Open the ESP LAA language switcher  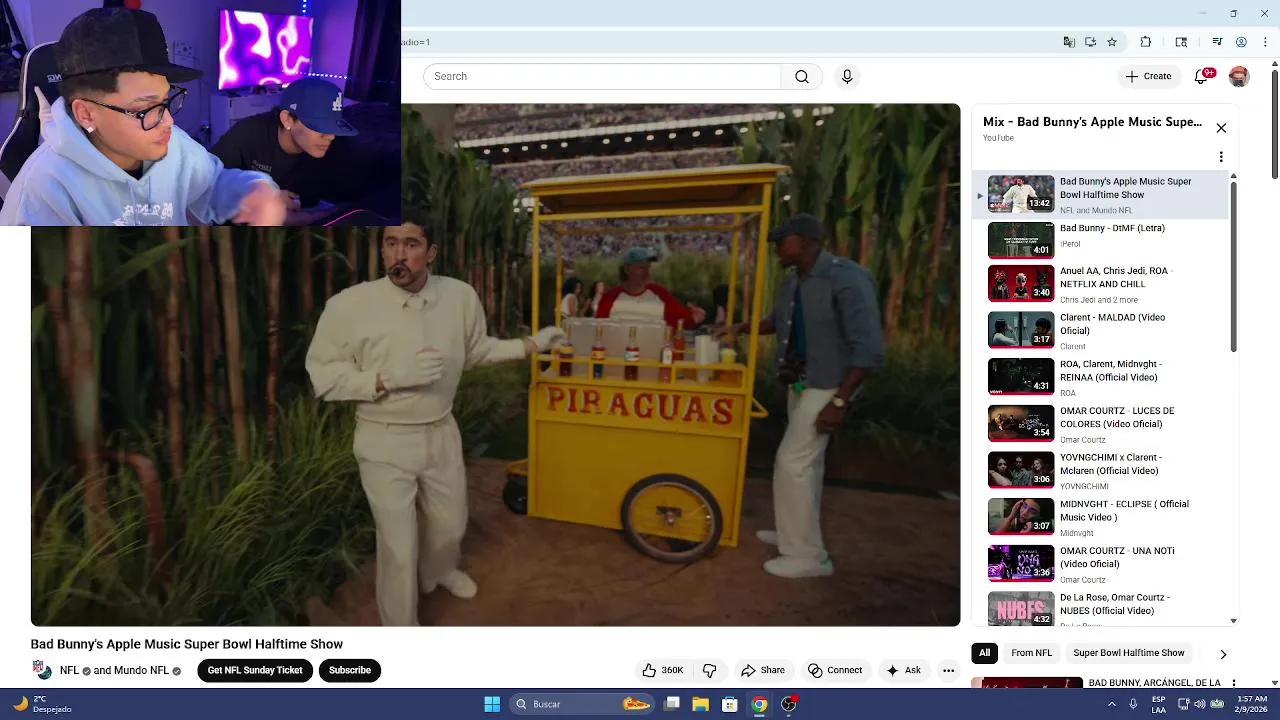coord(1158,704)
